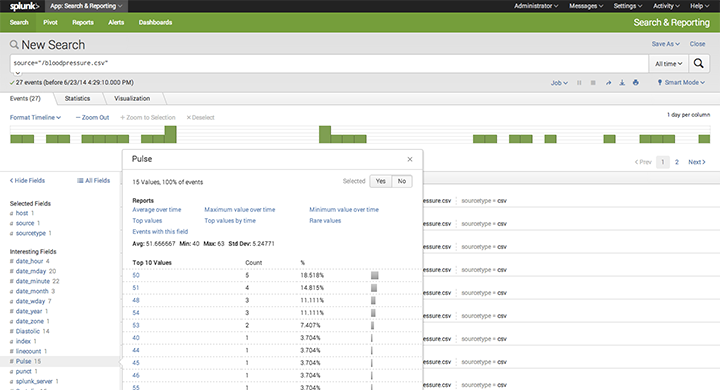Switch to Visualization tab
This screenshot has height=390, width=720.
coord(132,98)
